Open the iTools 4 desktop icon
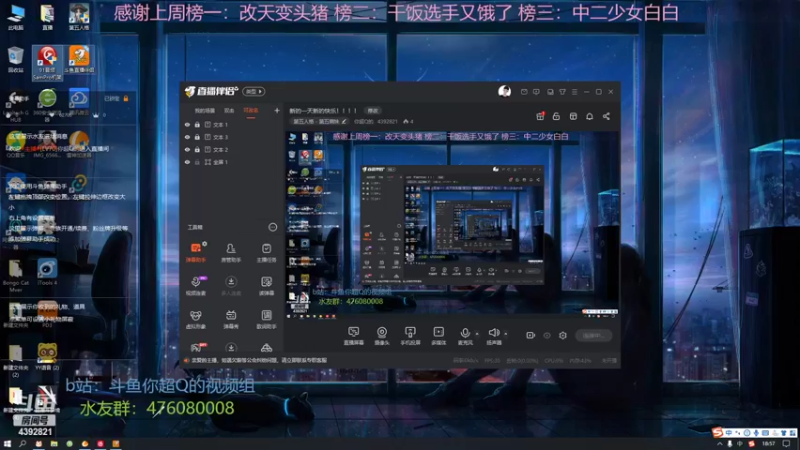The image size is (800, 450). (47, 272)
